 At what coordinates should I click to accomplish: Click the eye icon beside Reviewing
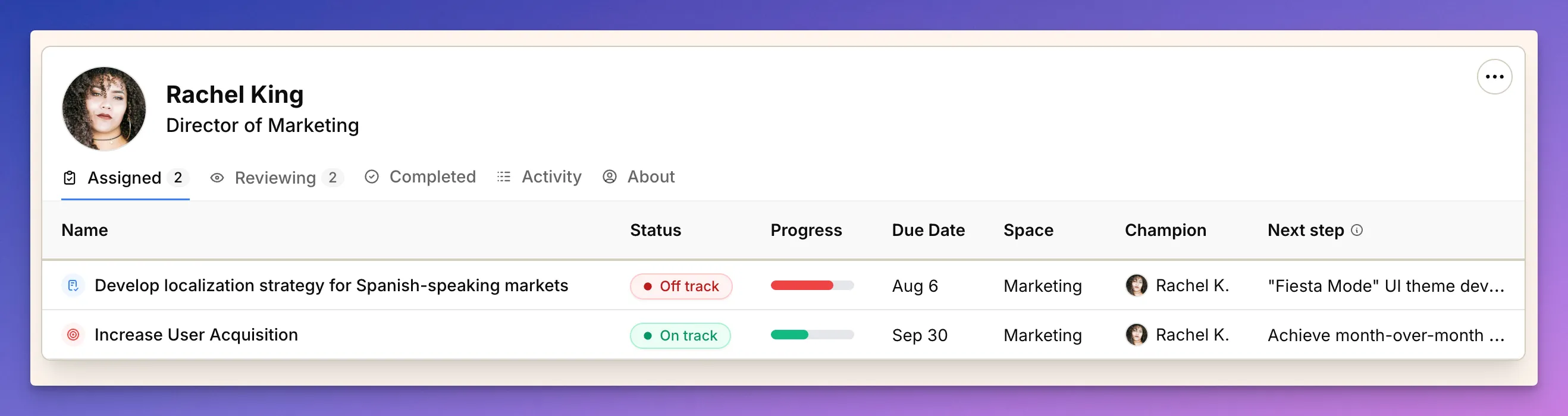pos(217,177)
